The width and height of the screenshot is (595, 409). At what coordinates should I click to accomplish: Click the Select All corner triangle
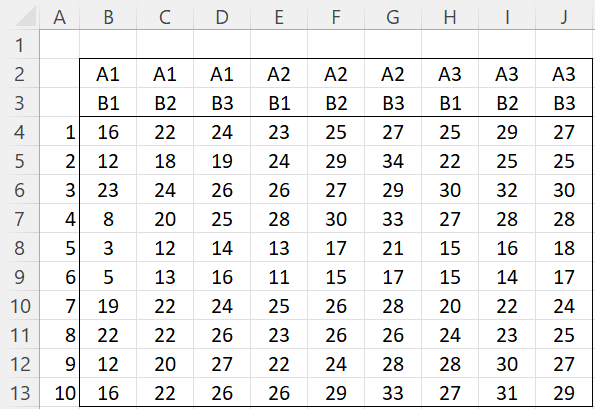point(25,17)
